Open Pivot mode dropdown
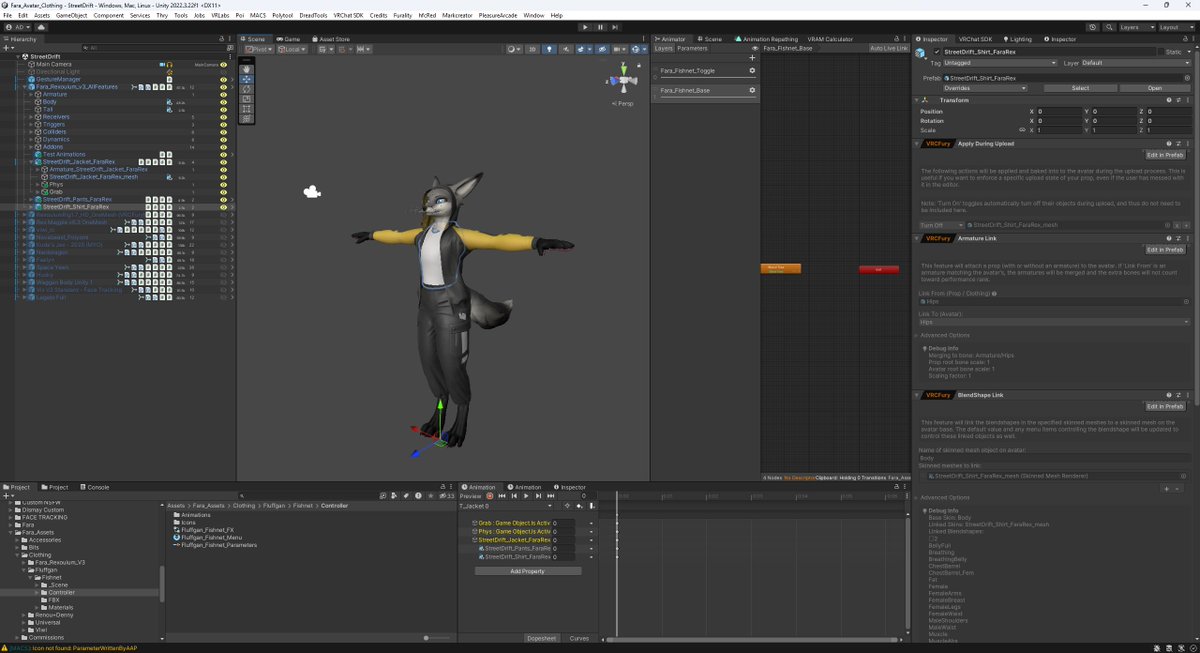This screenshot has width=1200, height=653. coord(258,48)
